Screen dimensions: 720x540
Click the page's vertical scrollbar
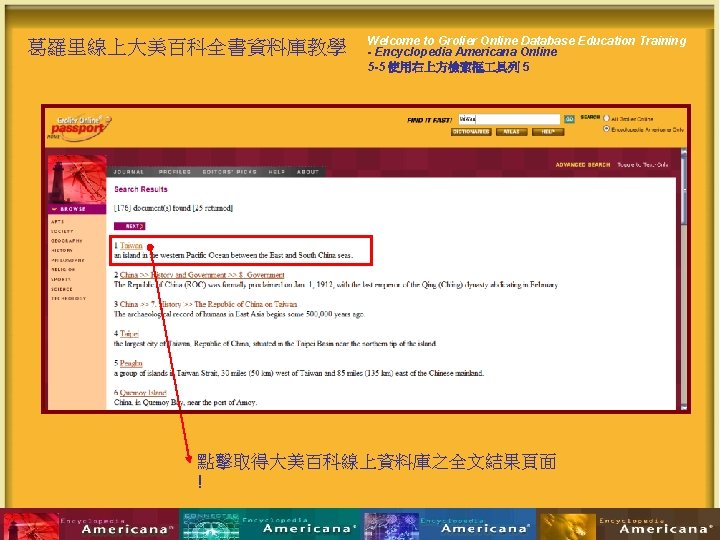pyautogui.click(x=684, y=279)
